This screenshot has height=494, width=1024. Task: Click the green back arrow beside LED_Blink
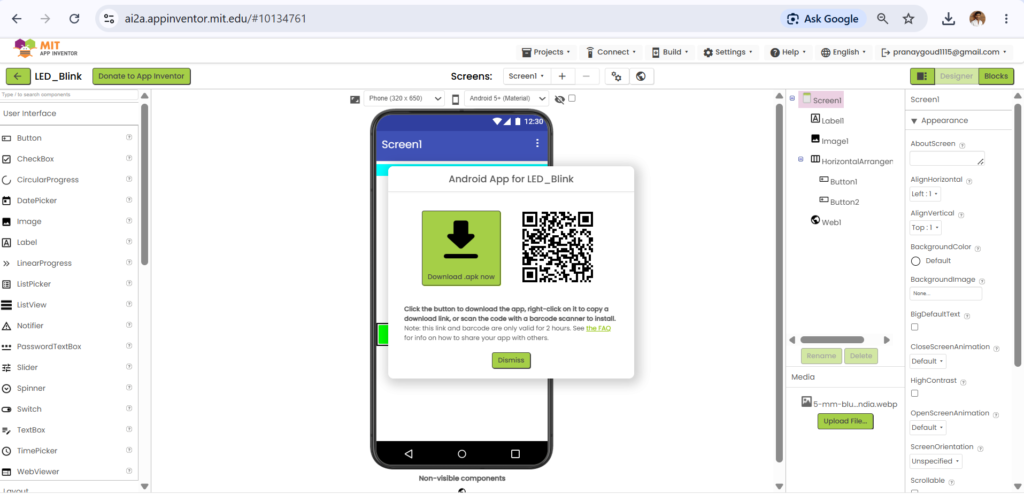[18, 76]
